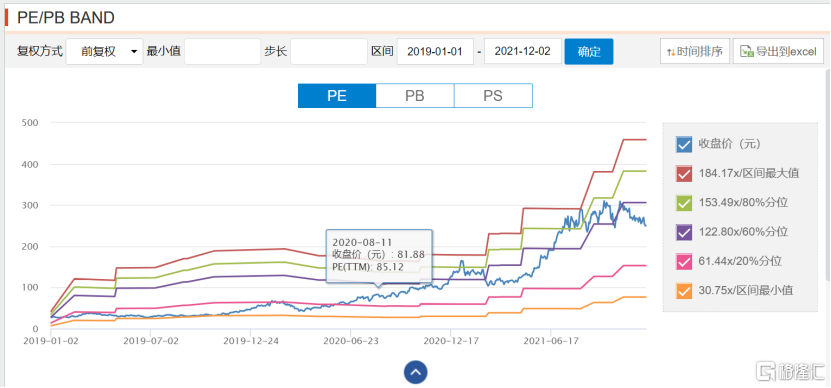This screenshot has height=388, width=831.
Task: Switch to the PB tab
Action: coord(415,96)
